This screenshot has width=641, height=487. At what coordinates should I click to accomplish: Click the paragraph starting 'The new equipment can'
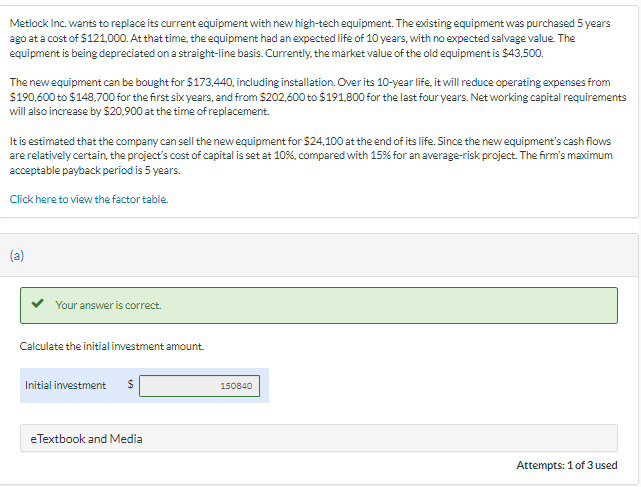[x=318, y=97]
